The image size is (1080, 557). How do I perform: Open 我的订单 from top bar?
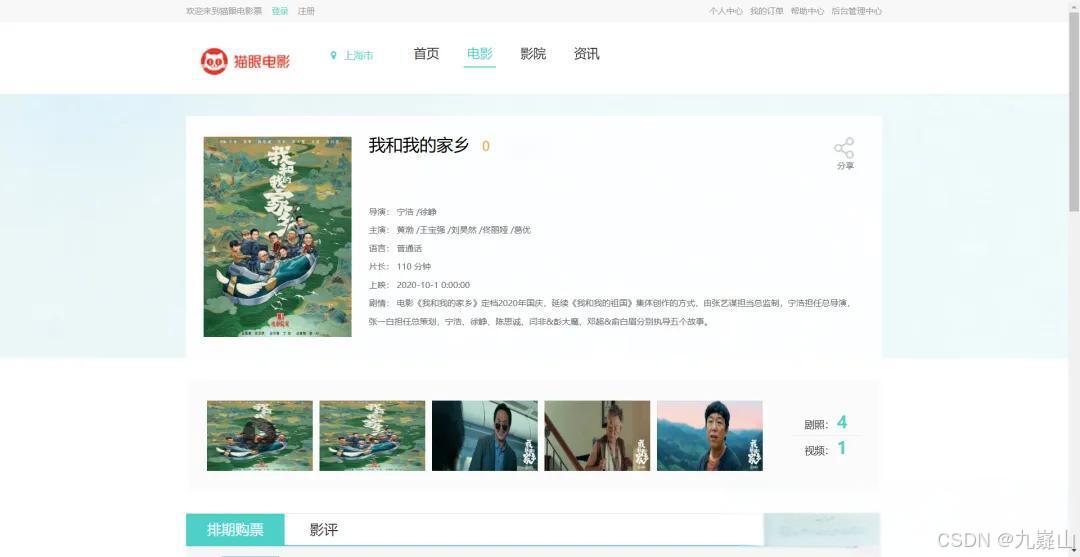coord(767,11)
